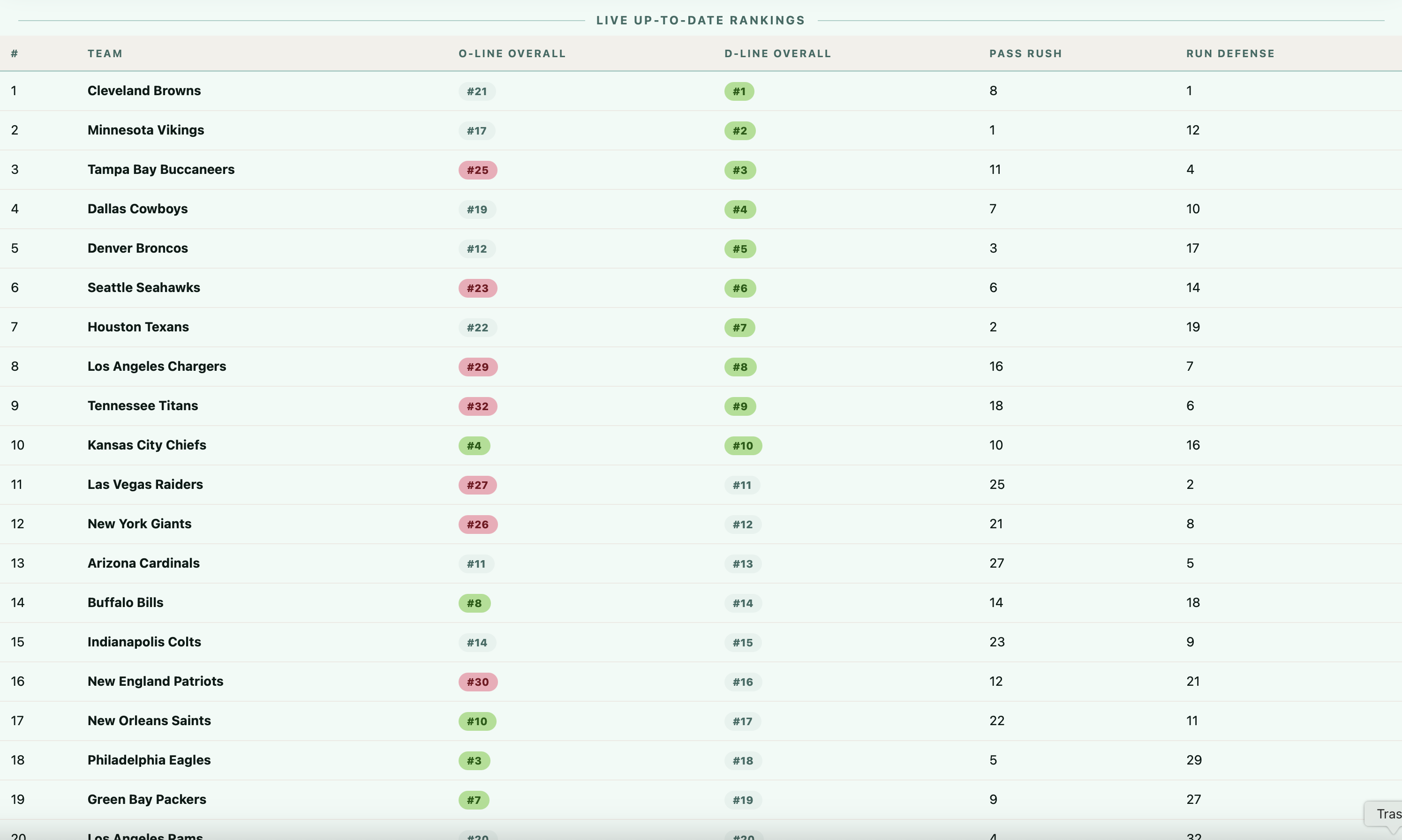Viewport: 1402px width, 840px height.
Task: Sort by RUN DEFENSE column header
Action: click(1230, 53)
